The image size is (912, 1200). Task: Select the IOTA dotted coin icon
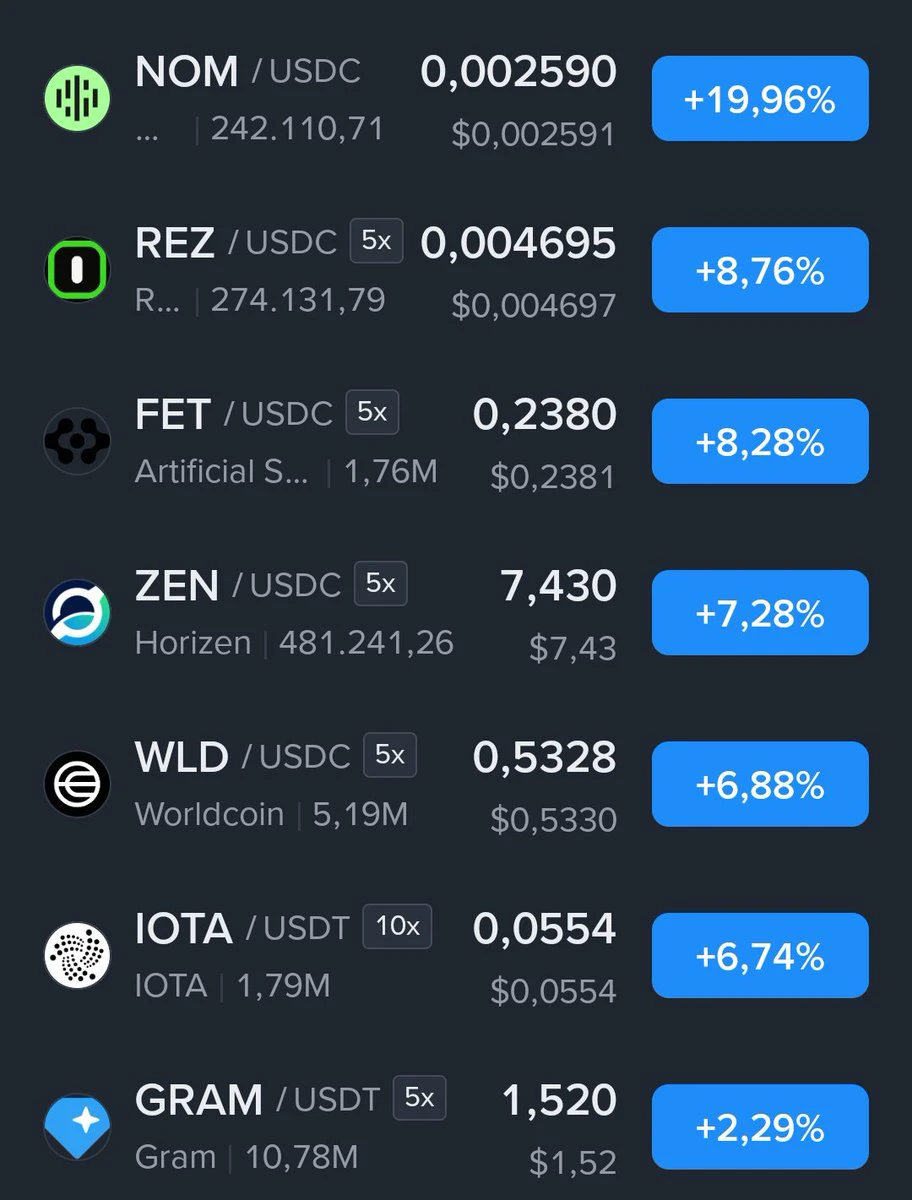77,956
